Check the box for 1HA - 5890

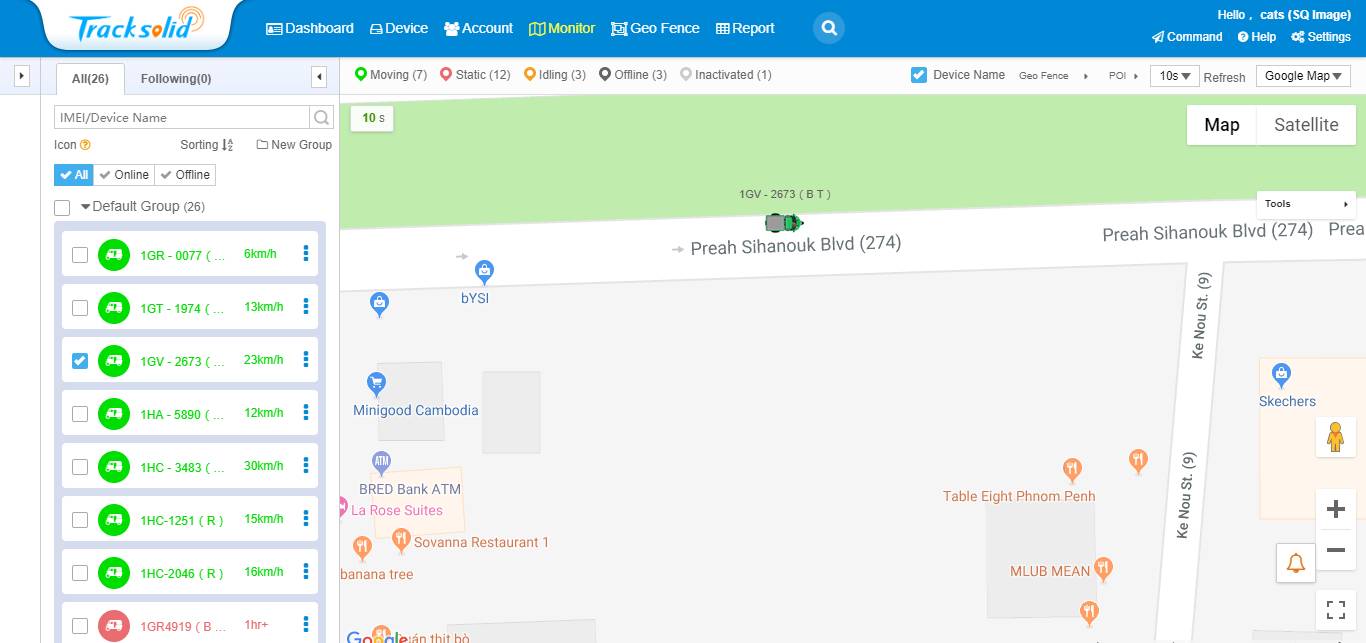click(x=80, y=414)
